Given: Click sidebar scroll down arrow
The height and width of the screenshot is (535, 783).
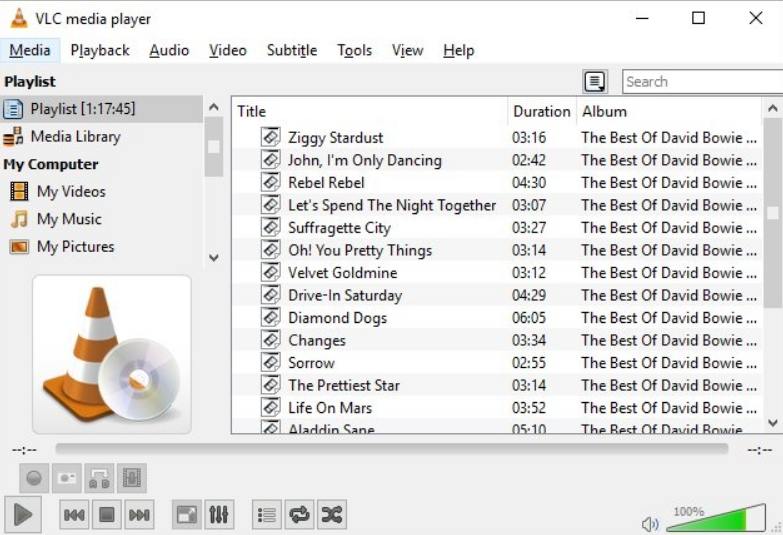Looking at the screenshot, I should pyautogui.click(x=214, y=258).
